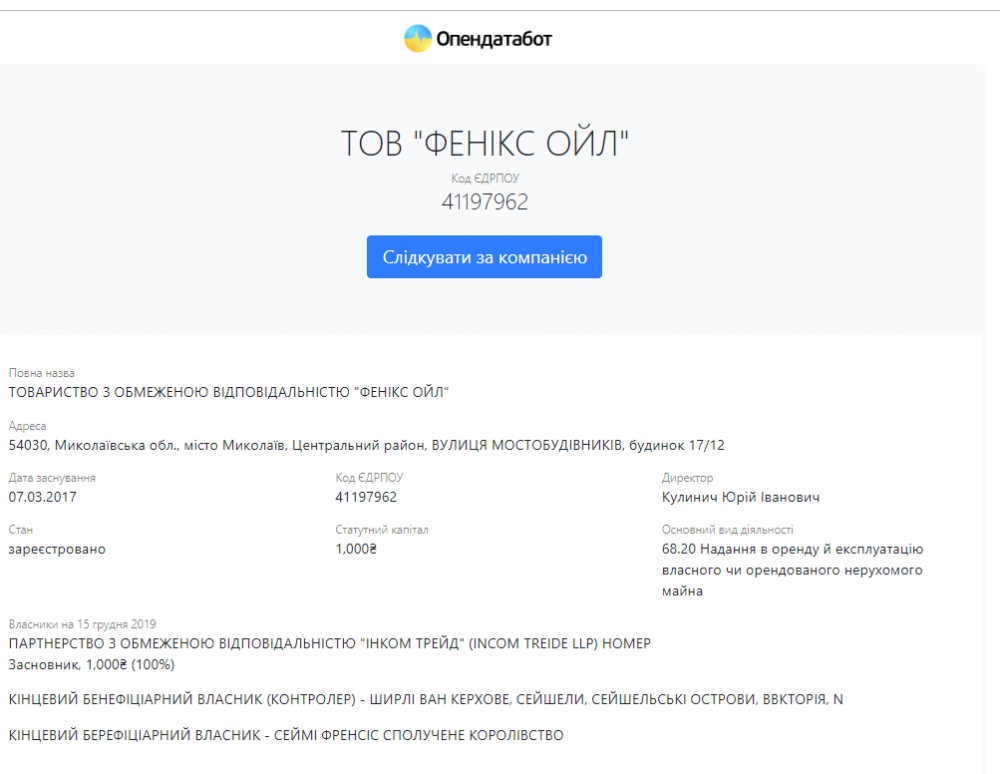Click the Повна назва label
This screenshot has width=1000, height=774.
point(41,373)
